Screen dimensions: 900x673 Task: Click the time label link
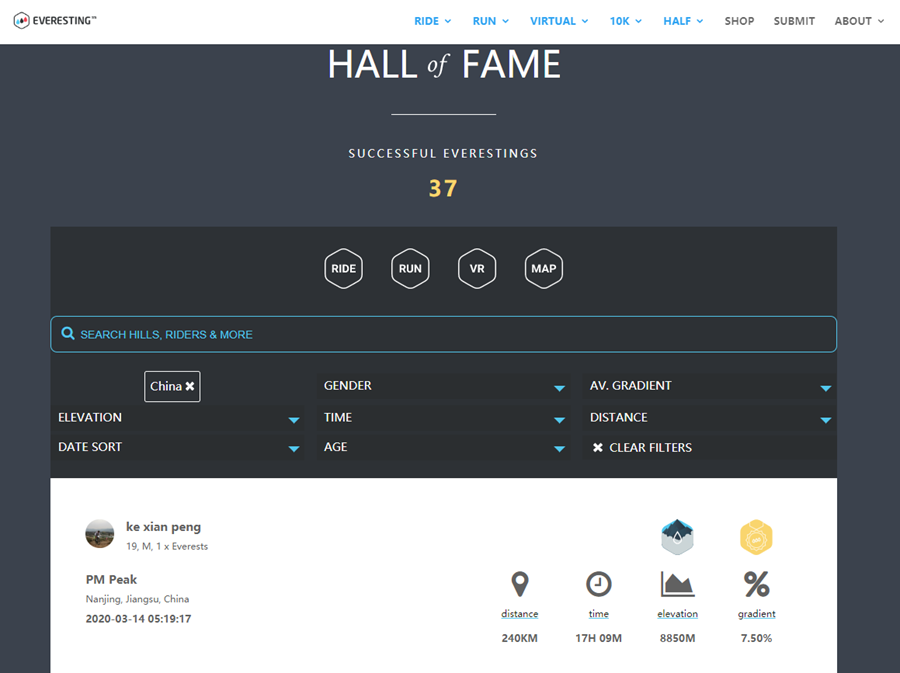pos(599,613)
